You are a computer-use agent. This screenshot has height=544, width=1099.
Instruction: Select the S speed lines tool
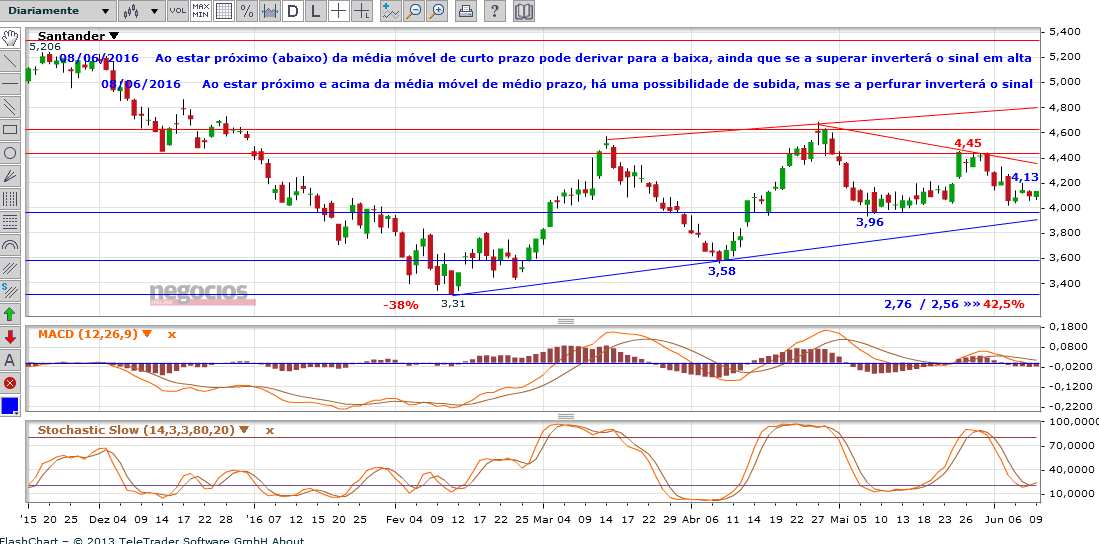click(11, 291)
